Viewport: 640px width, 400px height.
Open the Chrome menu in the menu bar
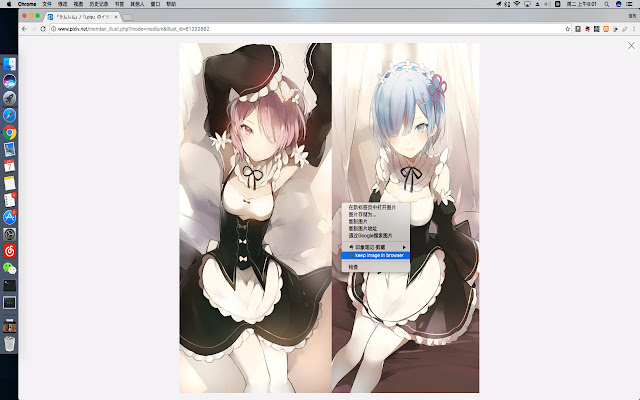tap(27, 4)
